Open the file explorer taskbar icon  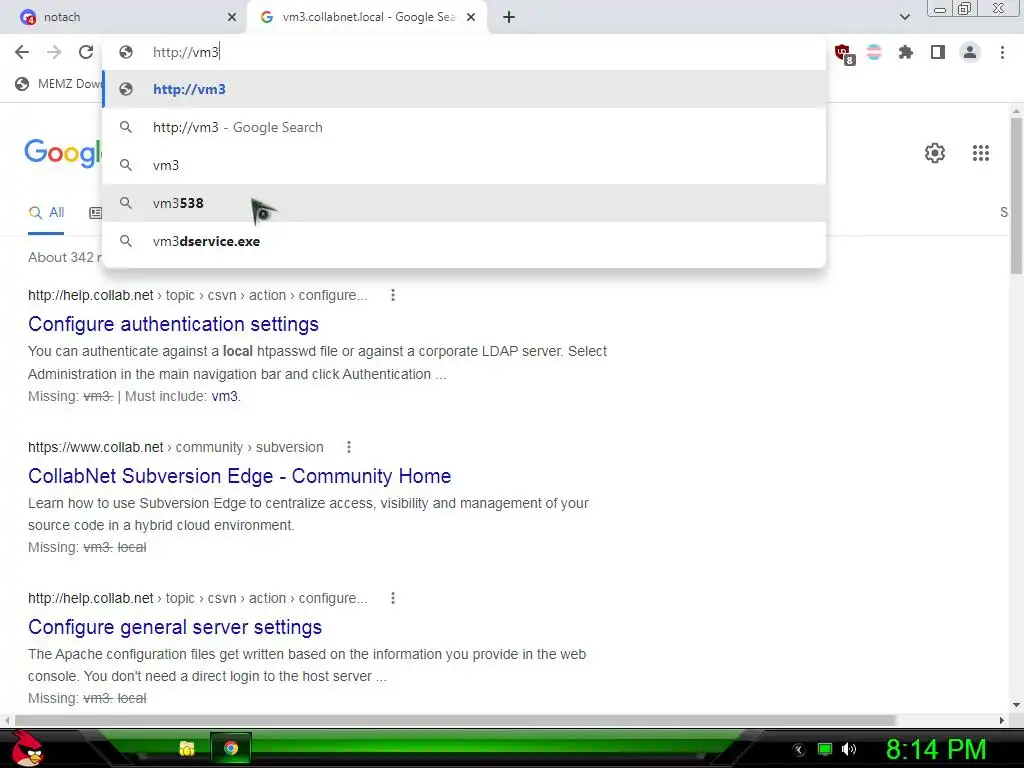[187, 748]
